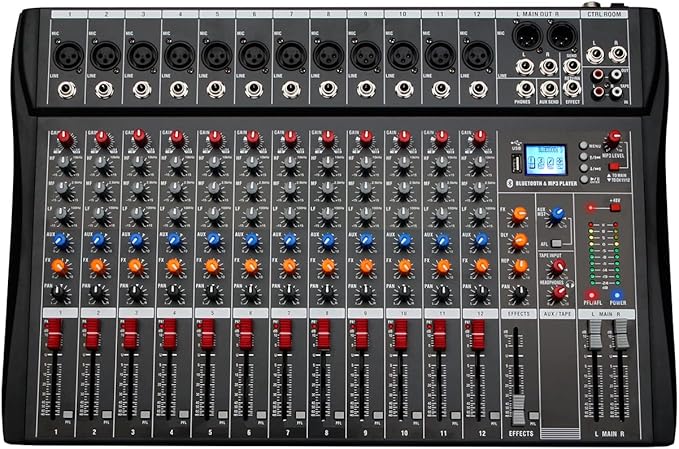The width and height of the screenshot is (679, 449).
Task: Select channel 3 PAN knob
Action: pyautogui.click(x=139, y=291)
